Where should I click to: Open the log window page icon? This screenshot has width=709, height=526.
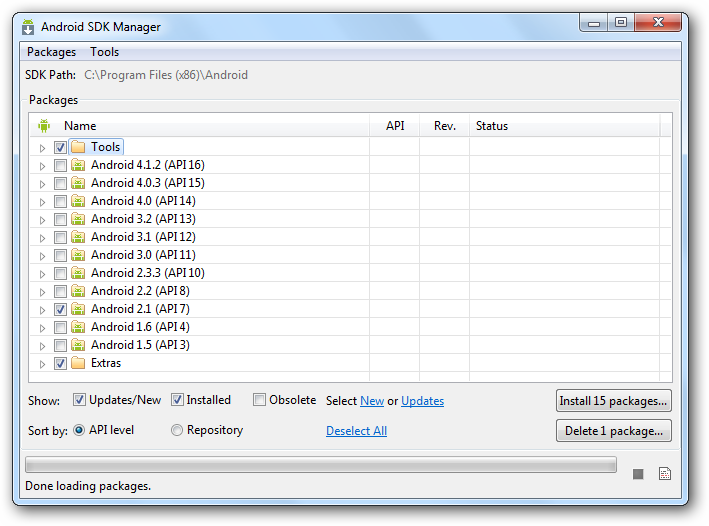665,474
